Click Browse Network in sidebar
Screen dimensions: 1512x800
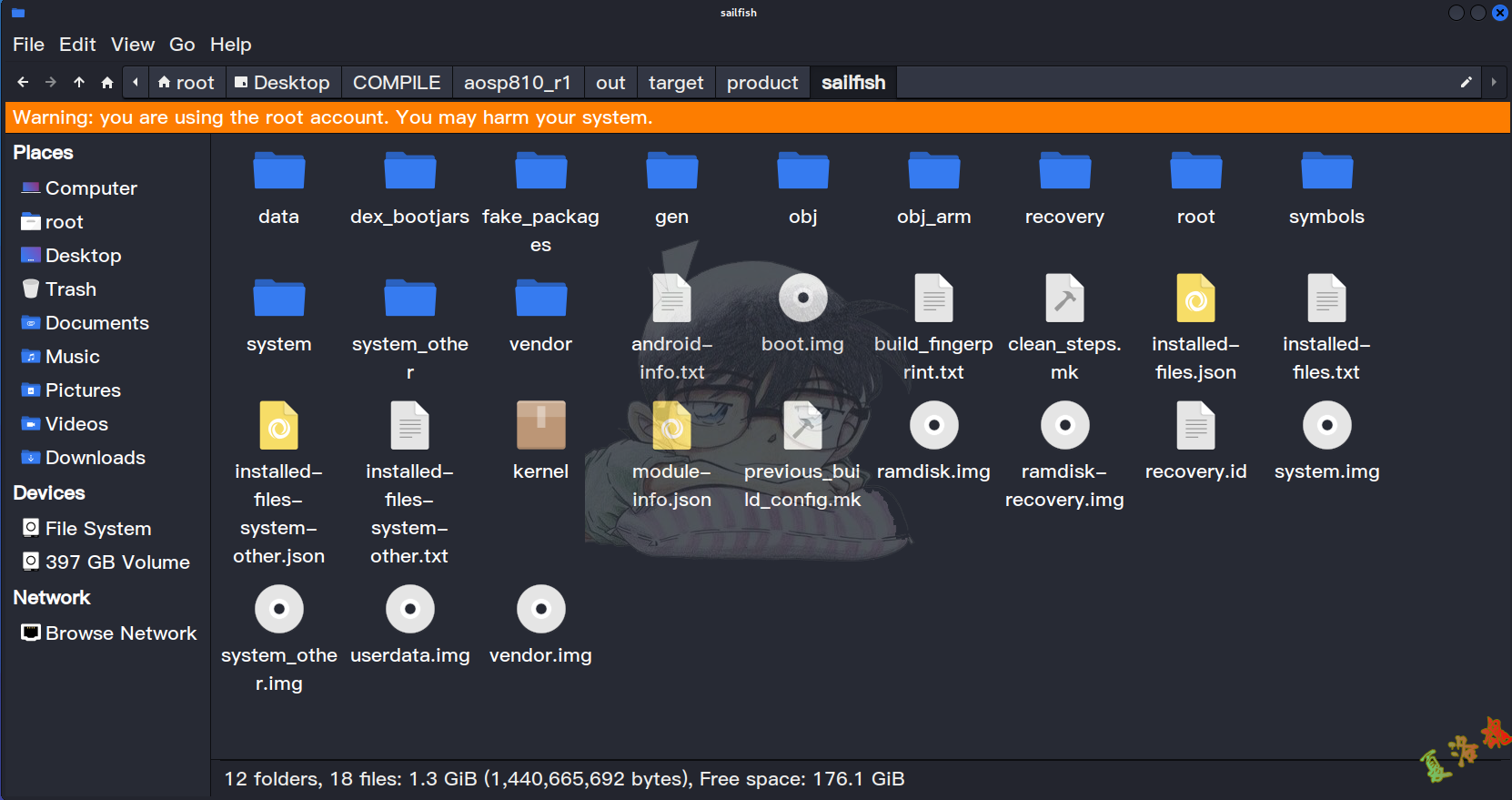click(x=120, y=633)
